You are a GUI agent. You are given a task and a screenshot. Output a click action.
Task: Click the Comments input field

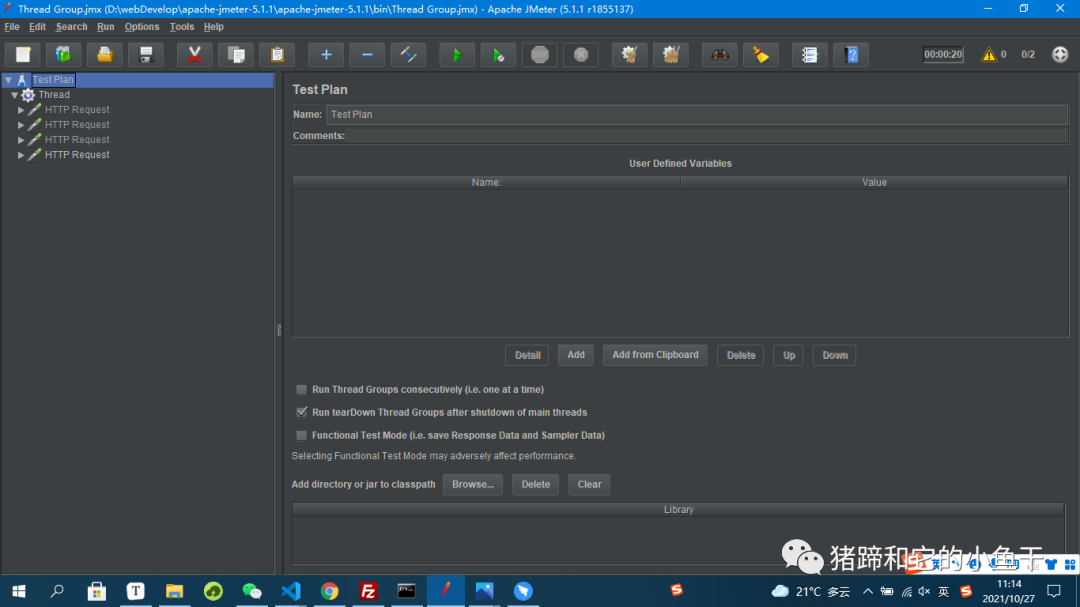click(707, 136)
